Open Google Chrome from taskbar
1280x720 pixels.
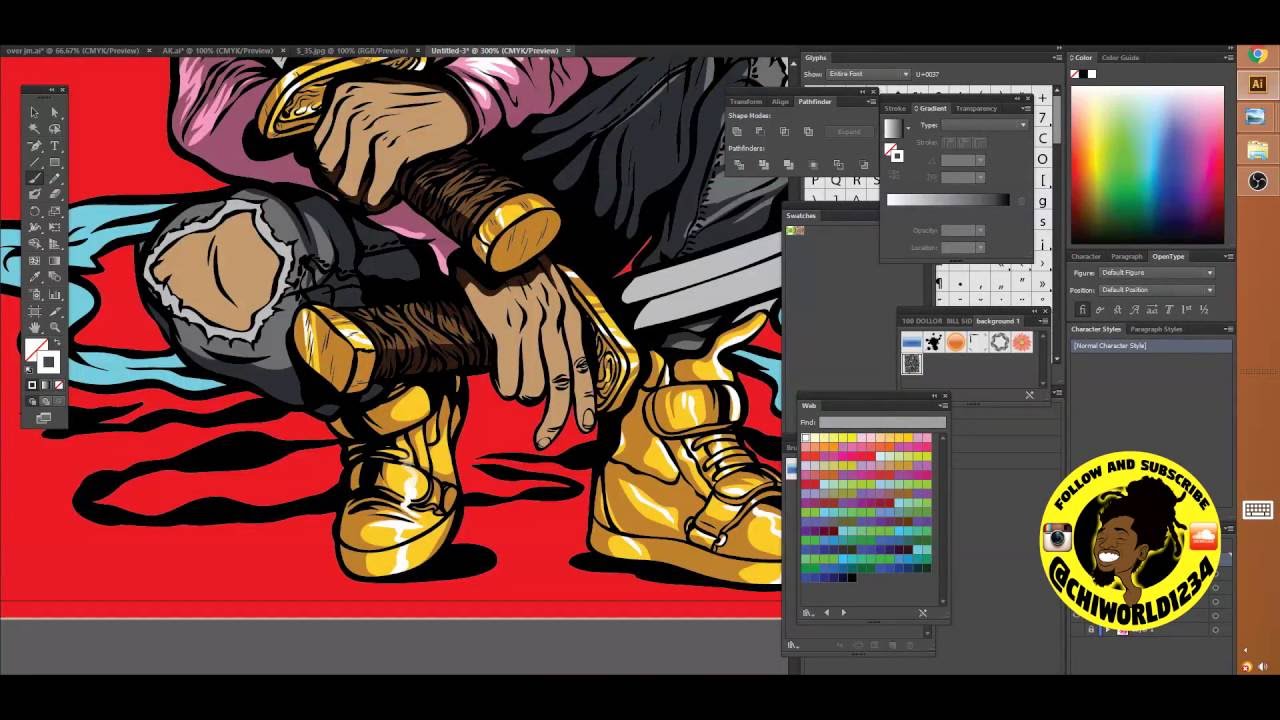[x=1258, y=56]
